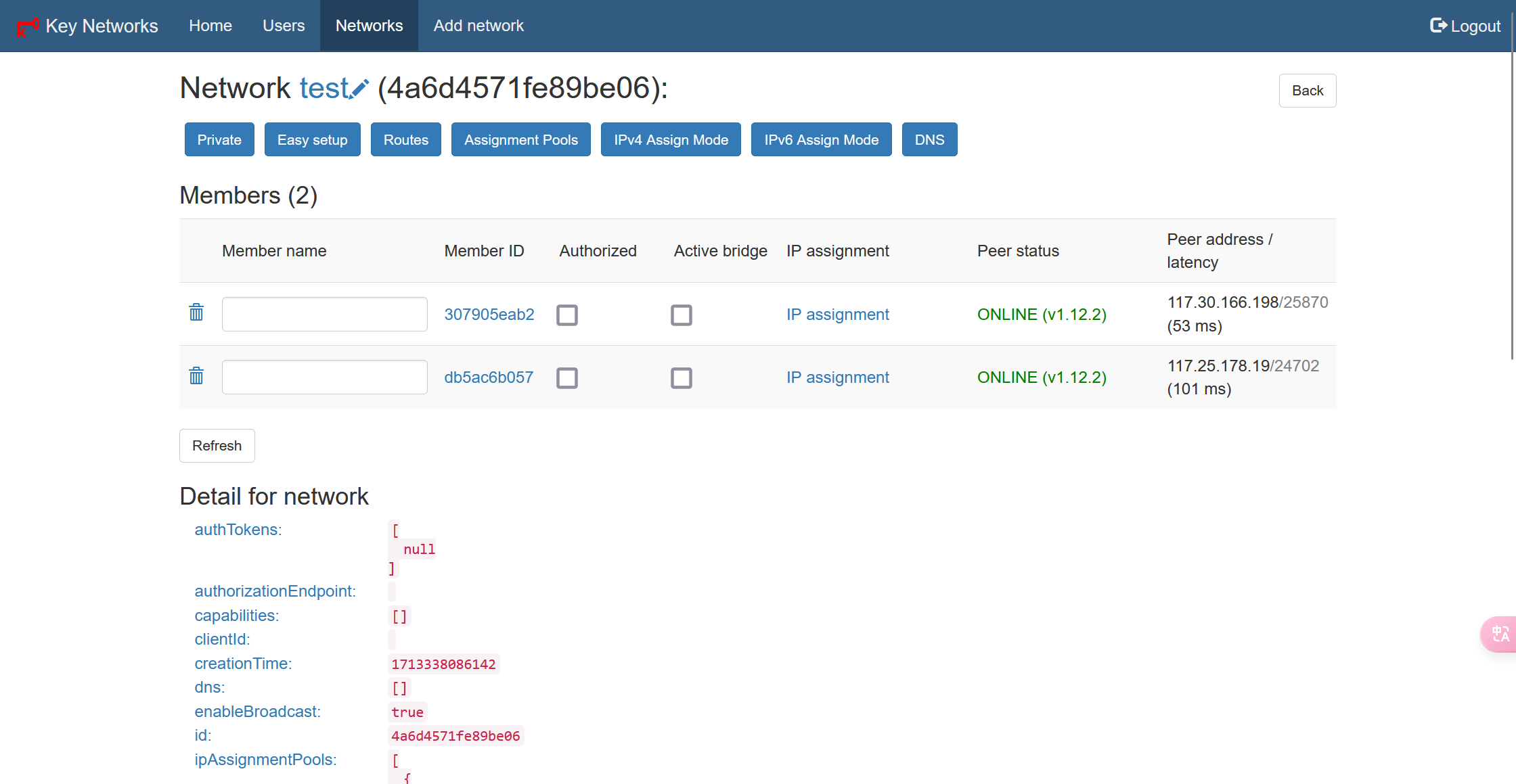
Task: Open the Users nav menu item
Action: pyautogui.click(x=284, y=26)
